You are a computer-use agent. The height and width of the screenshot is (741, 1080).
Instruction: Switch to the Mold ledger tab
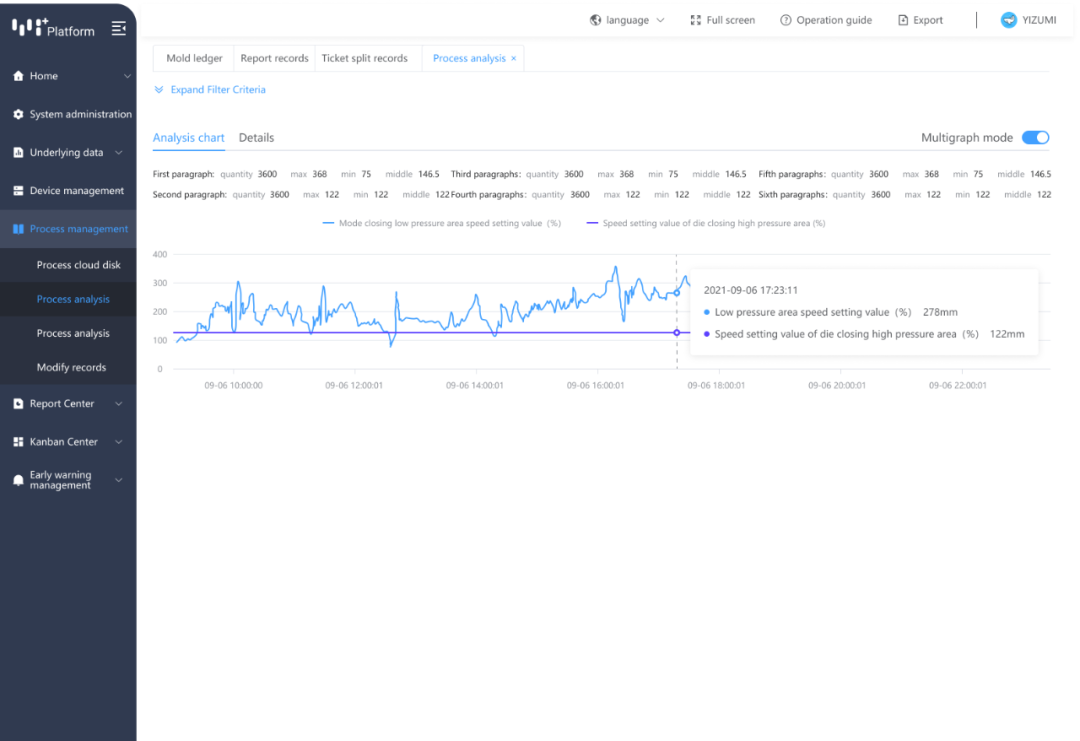pos(194,59)
